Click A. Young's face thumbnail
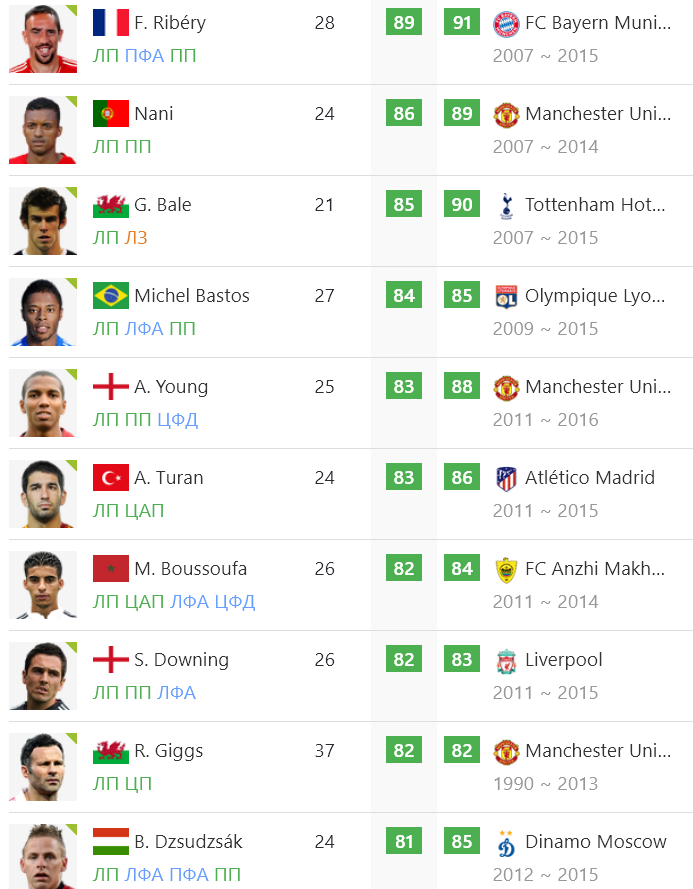This screenshot has width=693, height=889. click(43, 403)
